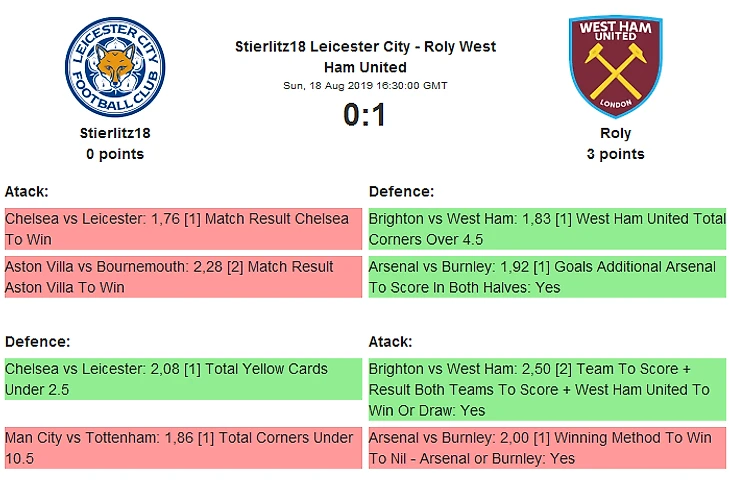Select West Ham Total Corners Over 4.5 bet

(547, 229)
